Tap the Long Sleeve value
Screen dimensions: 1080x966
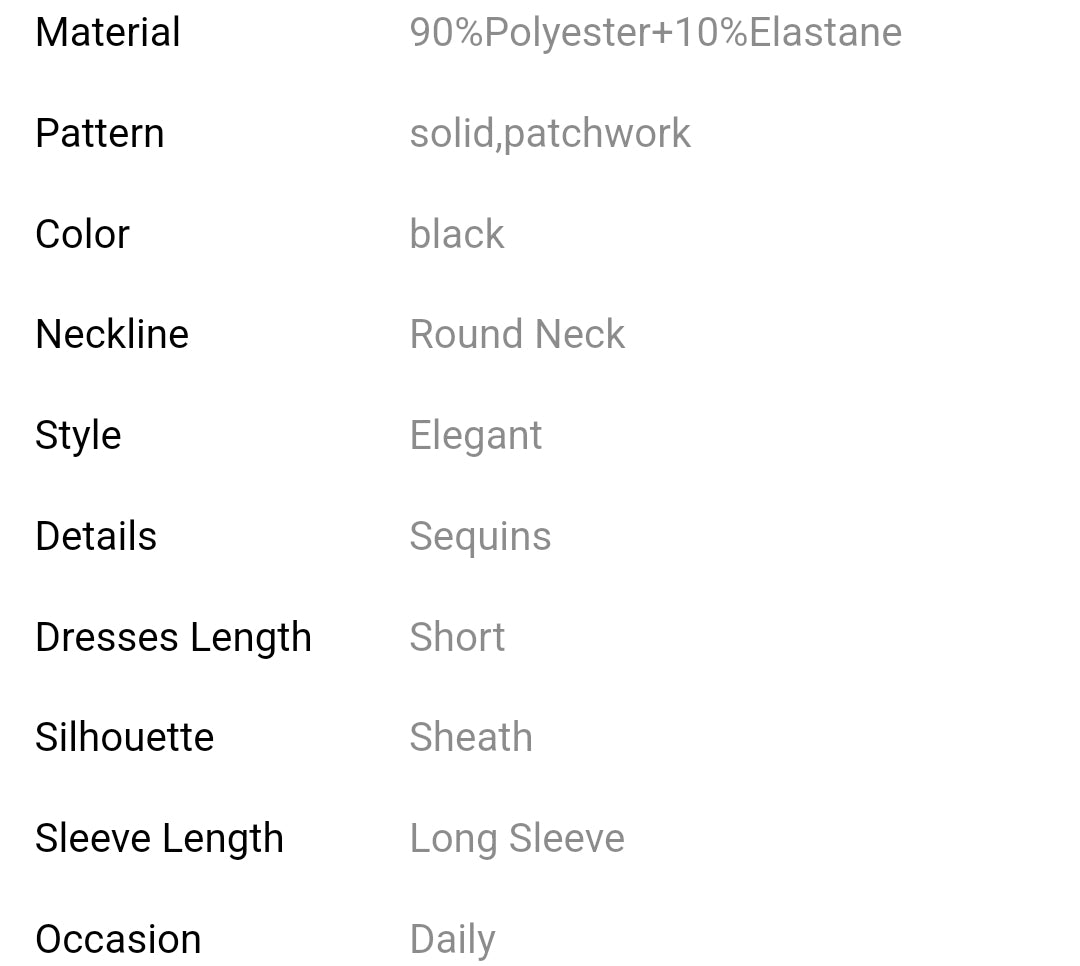[517, 838]
